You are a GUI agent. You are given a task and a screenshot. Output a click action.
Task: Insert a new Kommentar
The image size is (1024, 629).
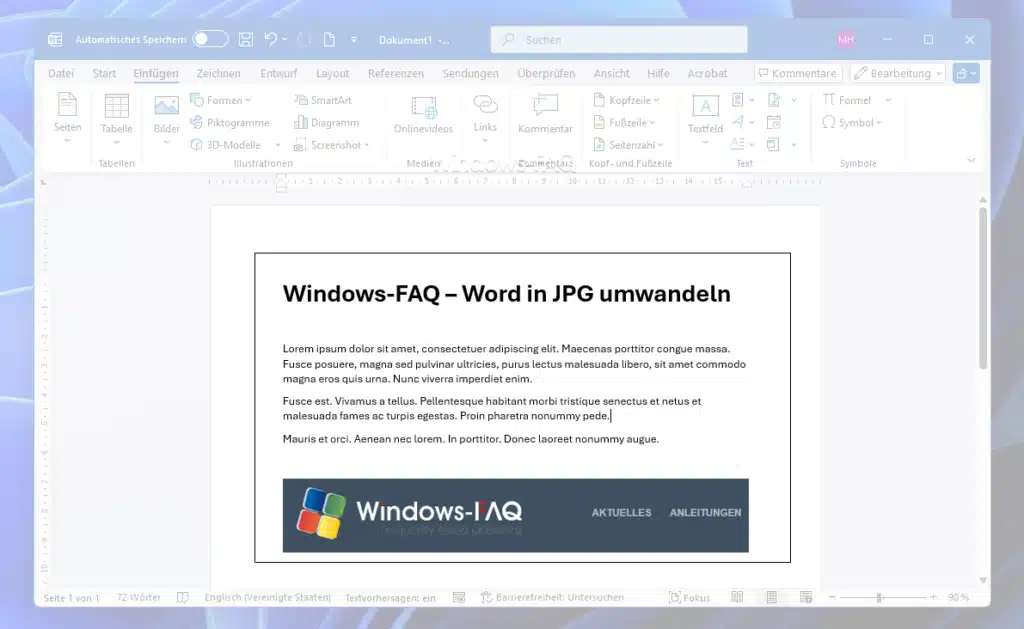pyautogui.click(x=545, y=114)
